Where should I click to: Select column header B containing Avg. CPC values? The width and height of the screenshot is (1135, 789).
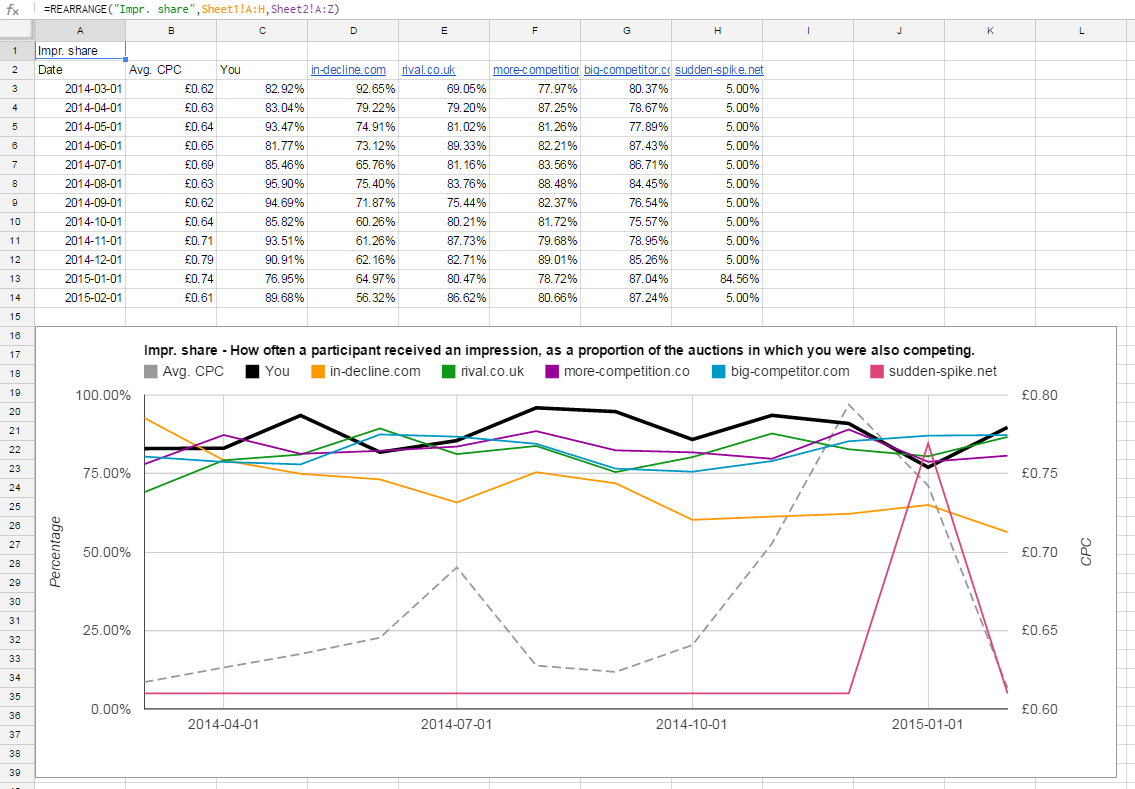coord(171,31)
